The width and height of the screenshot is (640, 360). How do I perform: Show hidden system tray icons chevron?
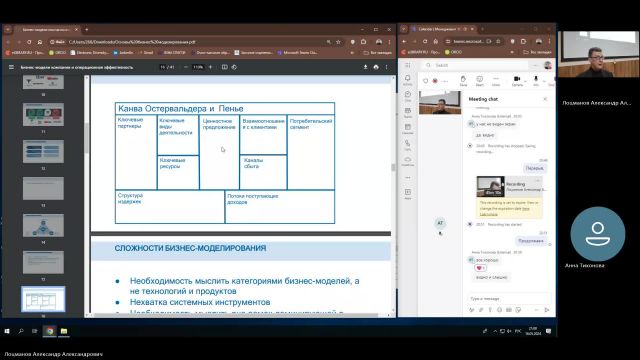[x=495, y=331]
